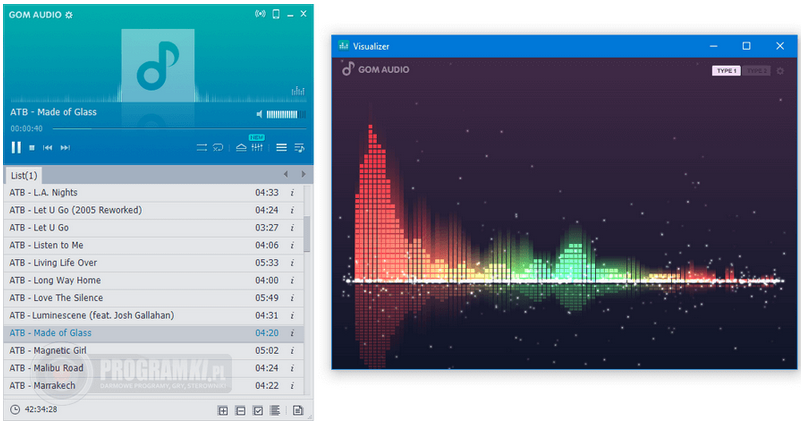Click the sort/align lines playlist icon
This screenshot has height=426, width=801.
pyautogui.click(x=275, y=410)
